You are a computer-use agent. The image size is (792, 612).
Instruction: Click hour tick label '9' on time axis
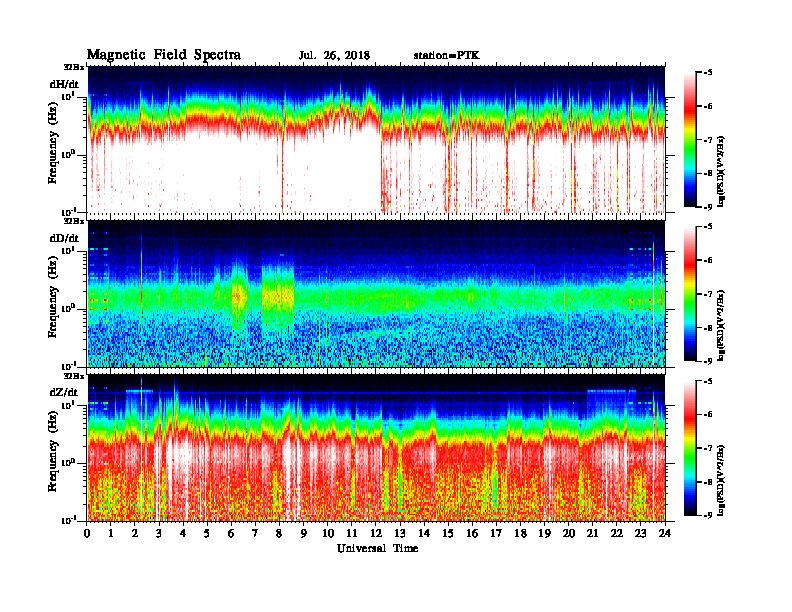pos(304,533)
